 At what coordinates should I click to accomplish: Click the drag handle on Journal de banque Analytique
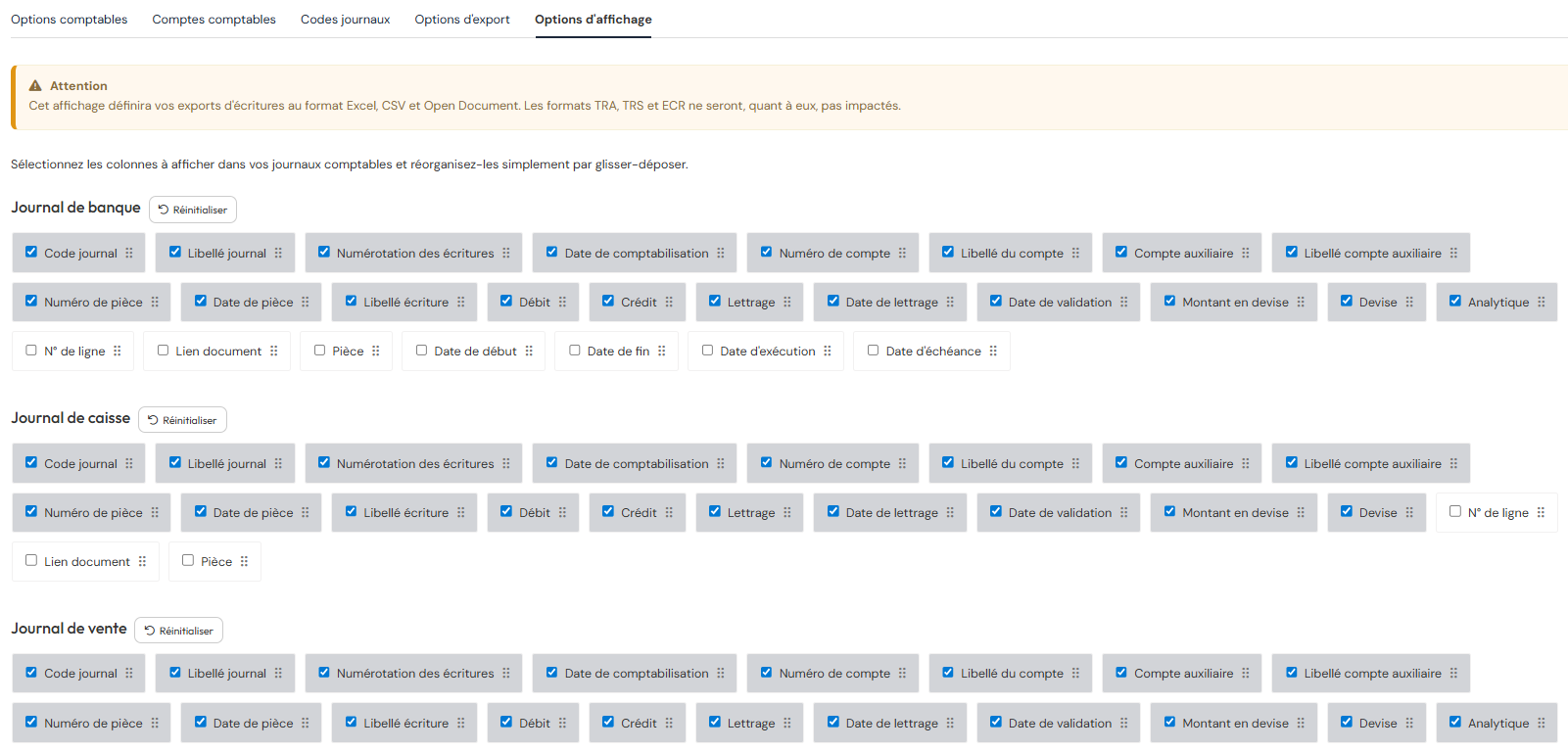1541,303
